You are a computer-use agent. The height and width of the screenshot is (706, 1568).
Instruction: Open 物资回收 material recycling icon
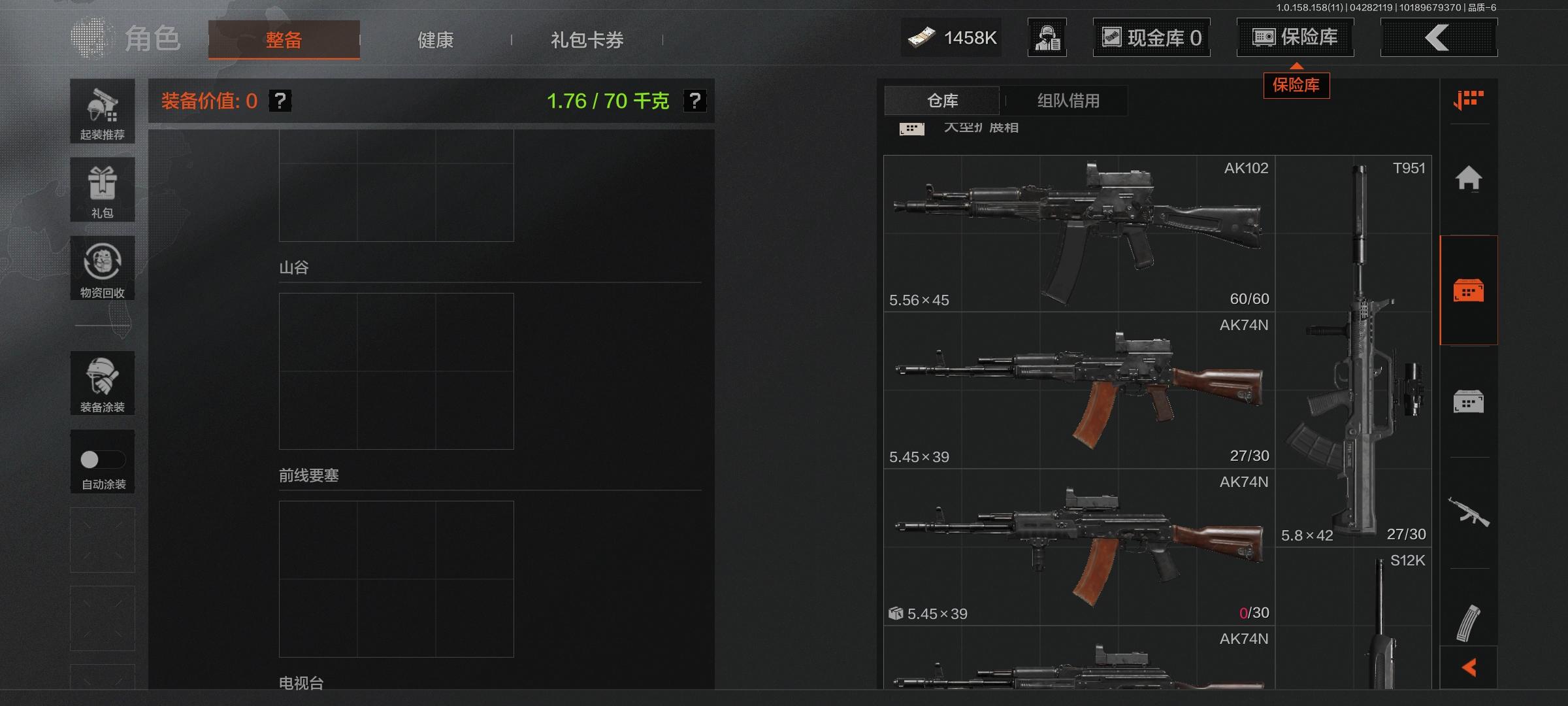click(x=103, y=268)
